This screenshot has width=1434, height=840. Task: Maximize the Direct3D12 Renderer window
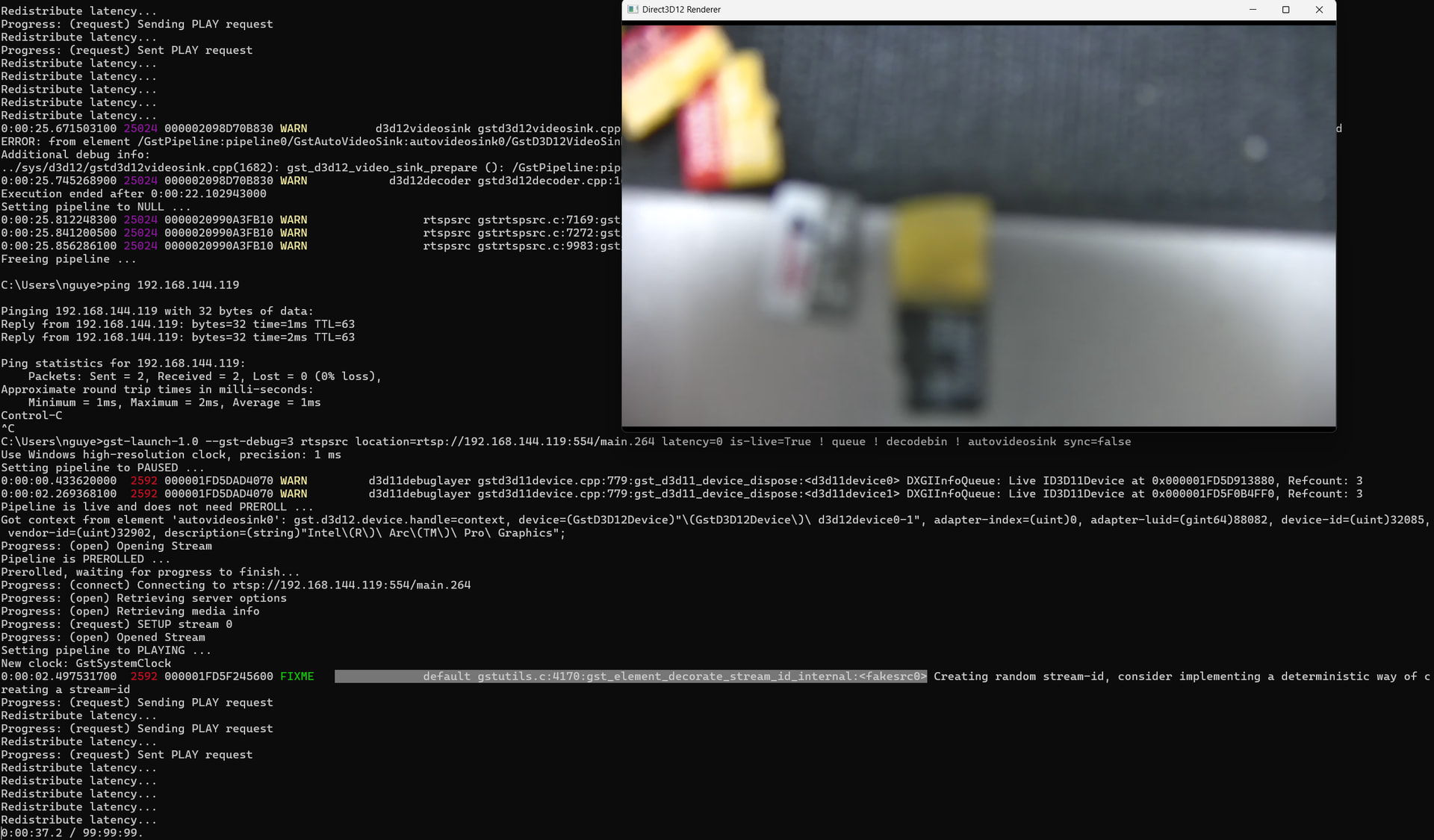[x=1285, y=10]
